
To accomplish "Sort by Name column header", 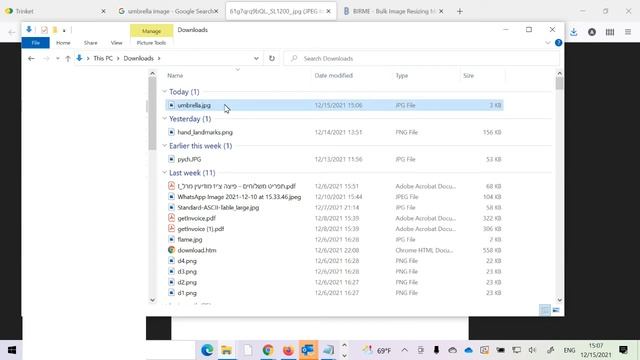I will point(175,76).
